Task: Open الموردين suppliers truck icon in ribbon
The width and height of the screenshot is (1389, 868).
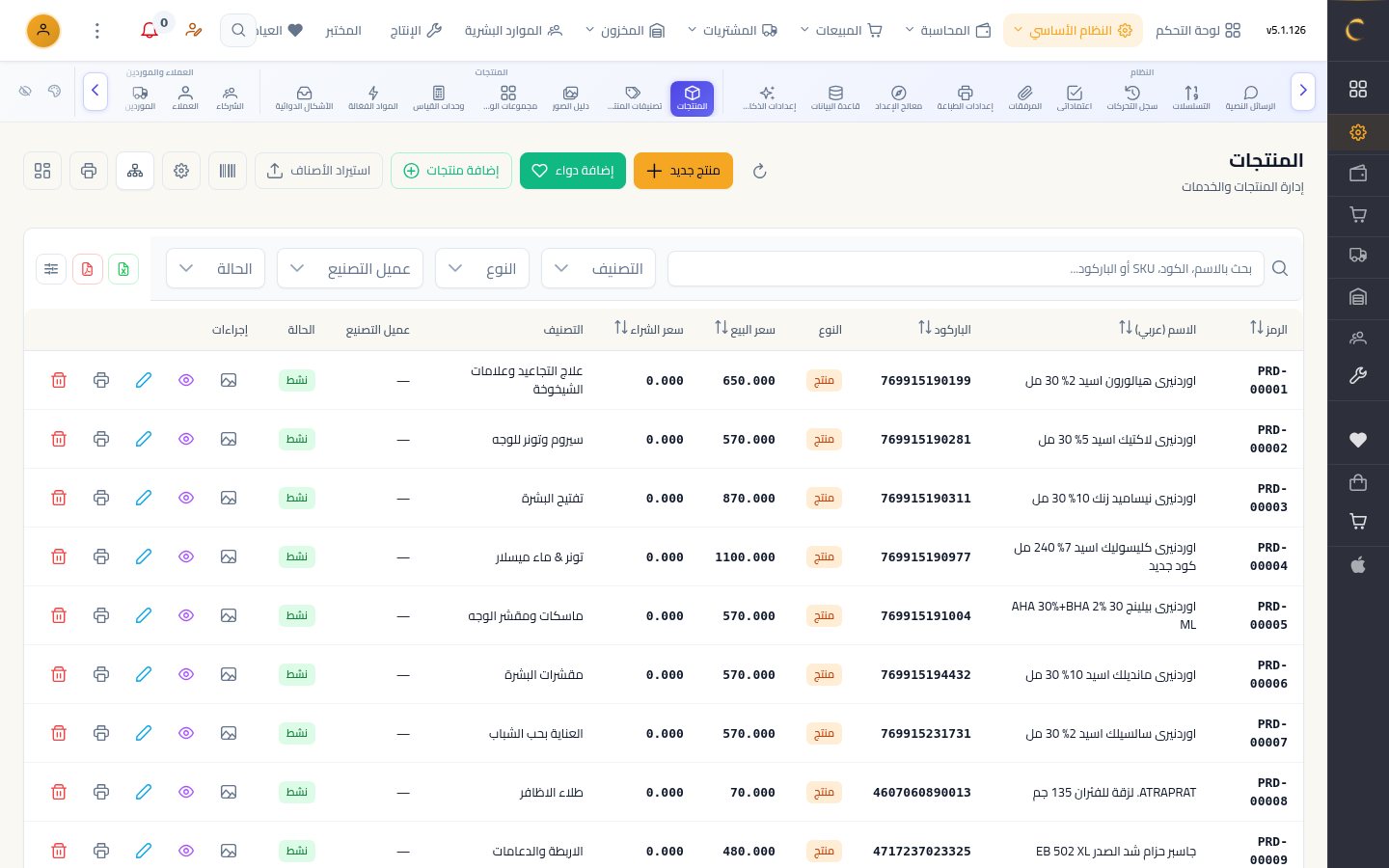Action: (140, 98)
